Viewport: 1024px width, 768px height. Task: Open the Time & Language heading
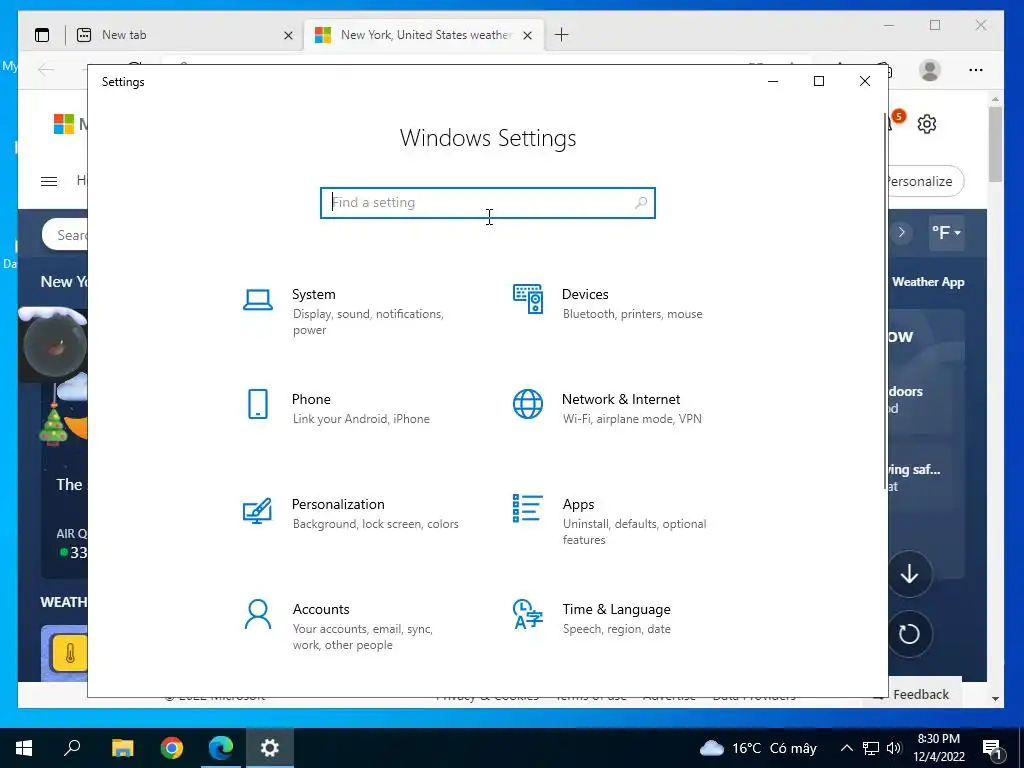click(616, 609)
